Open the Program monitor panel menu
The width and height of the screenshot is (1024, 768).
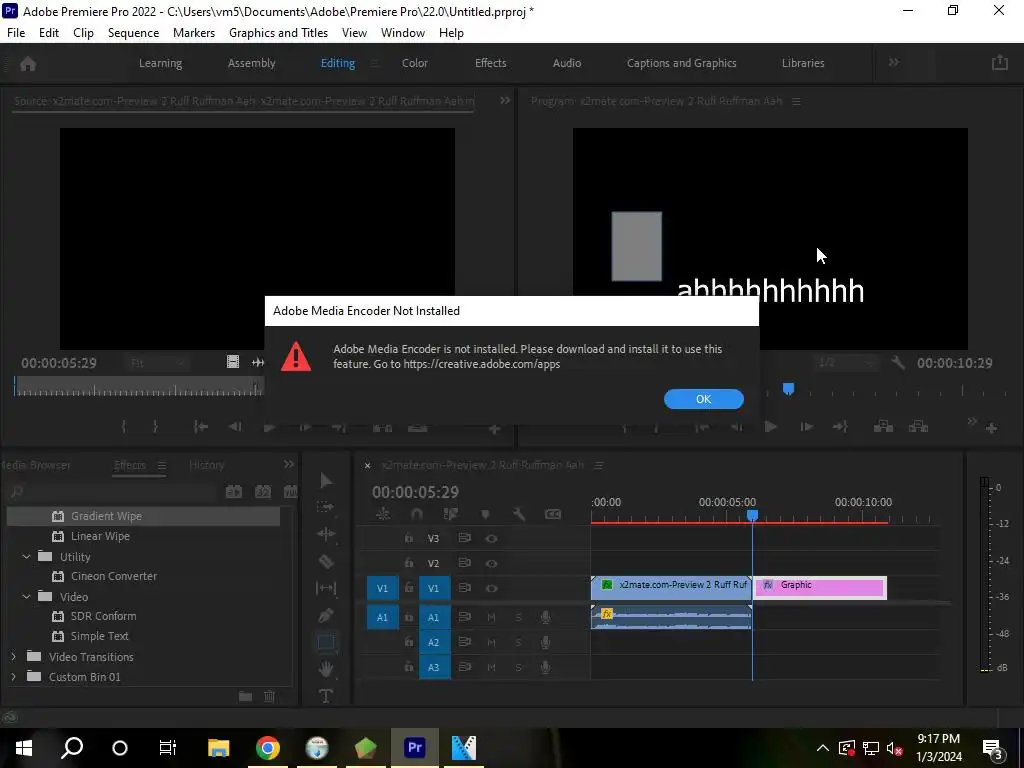pos(796,101)
